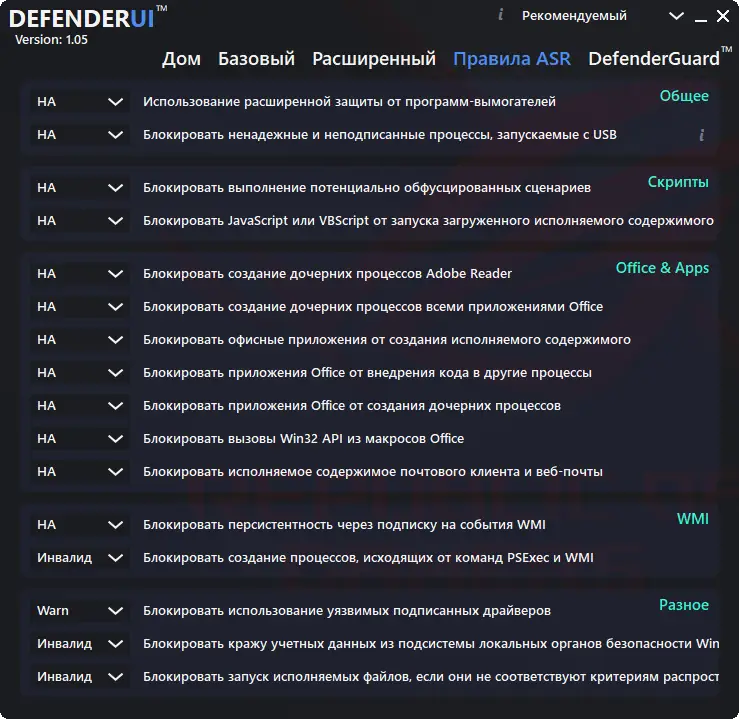Open the Расширенный tab

pos(374,59)
